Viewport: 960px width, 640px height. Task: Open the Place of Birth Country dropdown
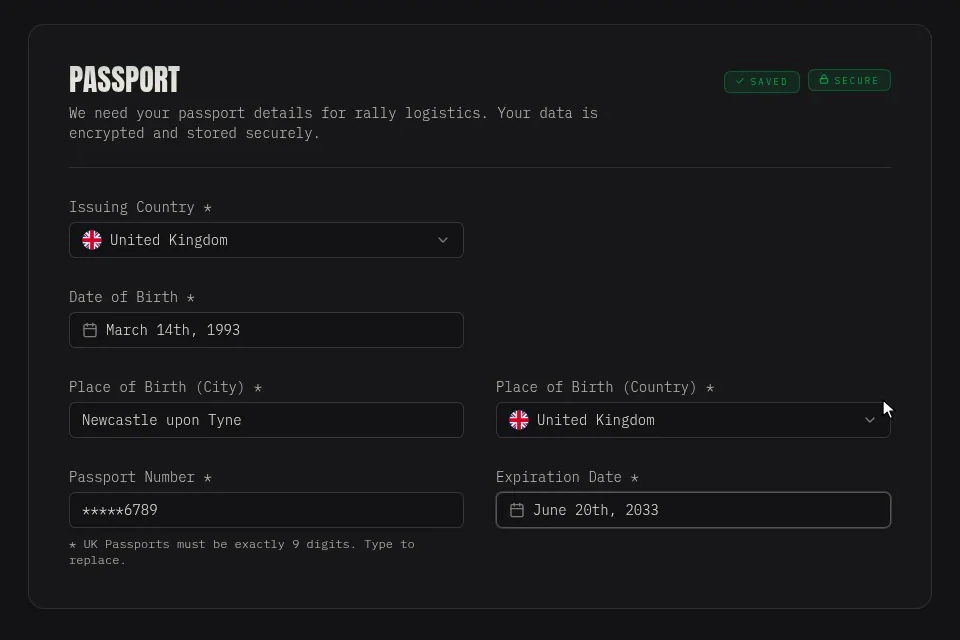click(x=693, y=420)
